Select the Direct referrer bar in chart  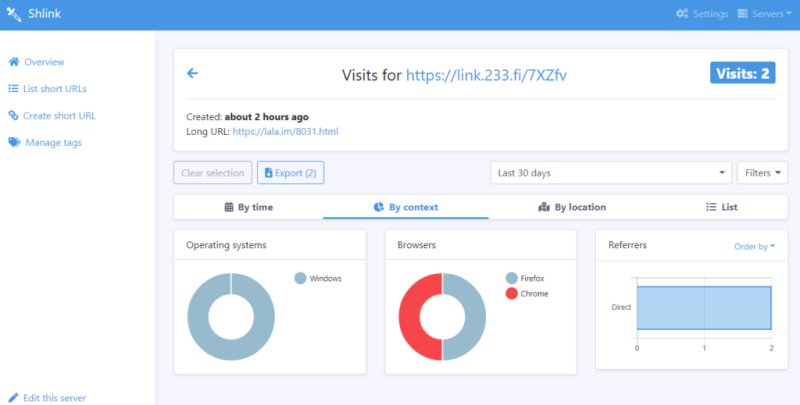click(704, 308)
